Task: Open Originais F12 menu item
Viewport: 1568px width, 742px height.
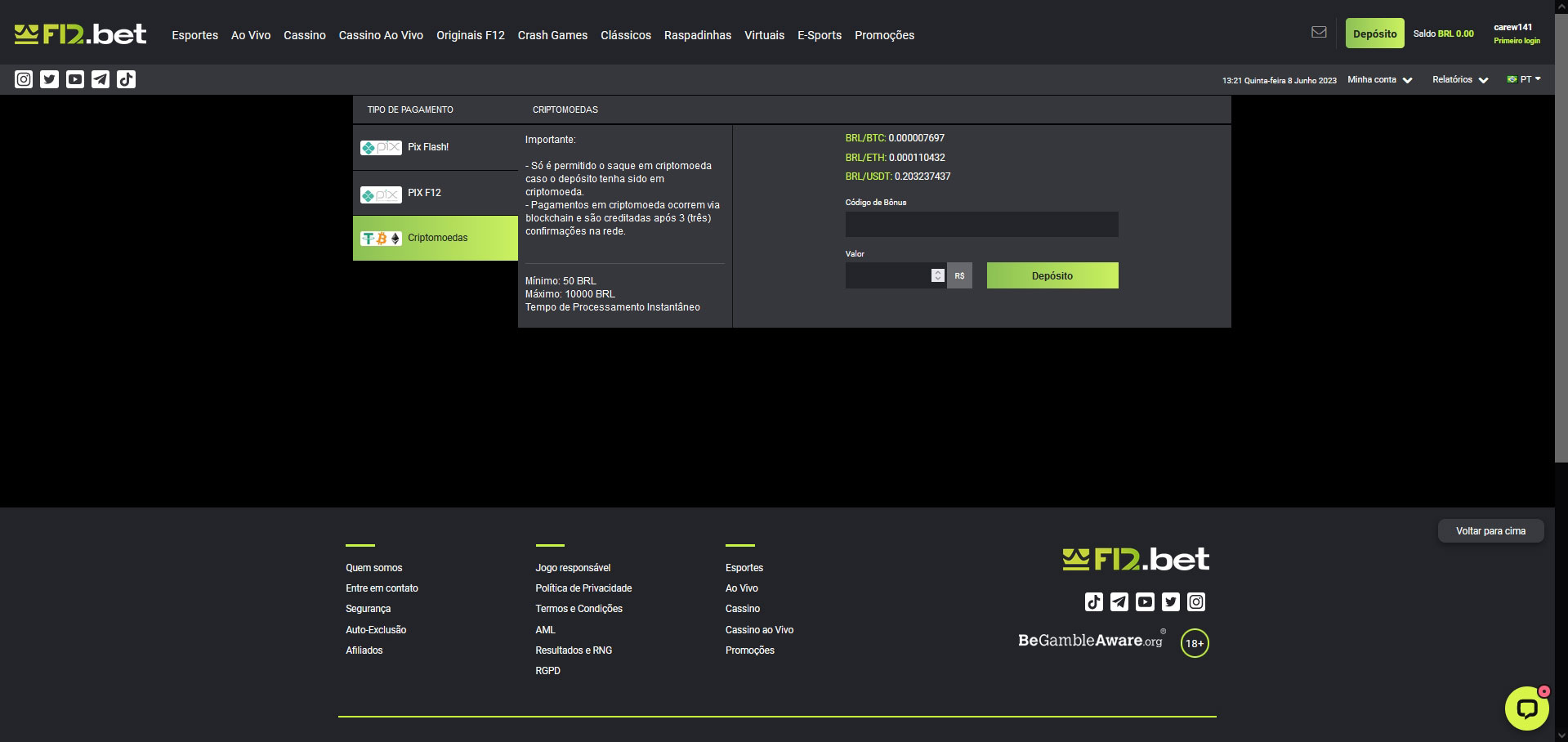Action: (471, 35)
